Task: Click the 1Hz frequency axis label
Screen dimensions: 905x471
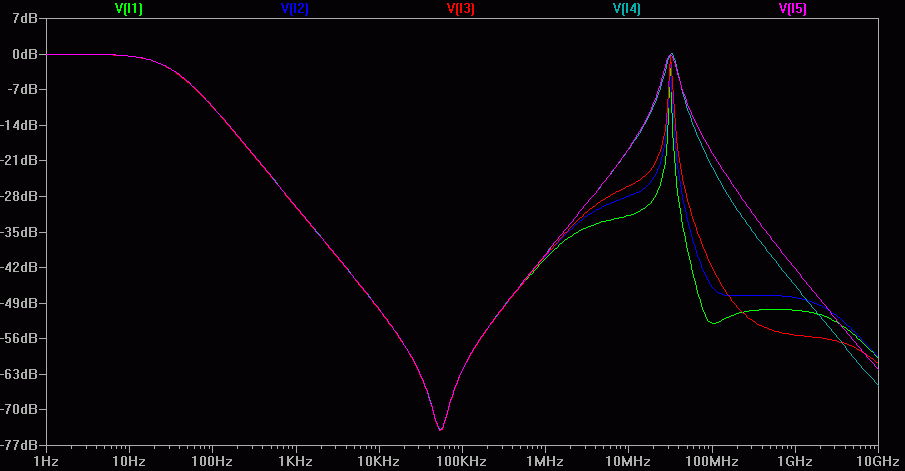Action: 46,461
